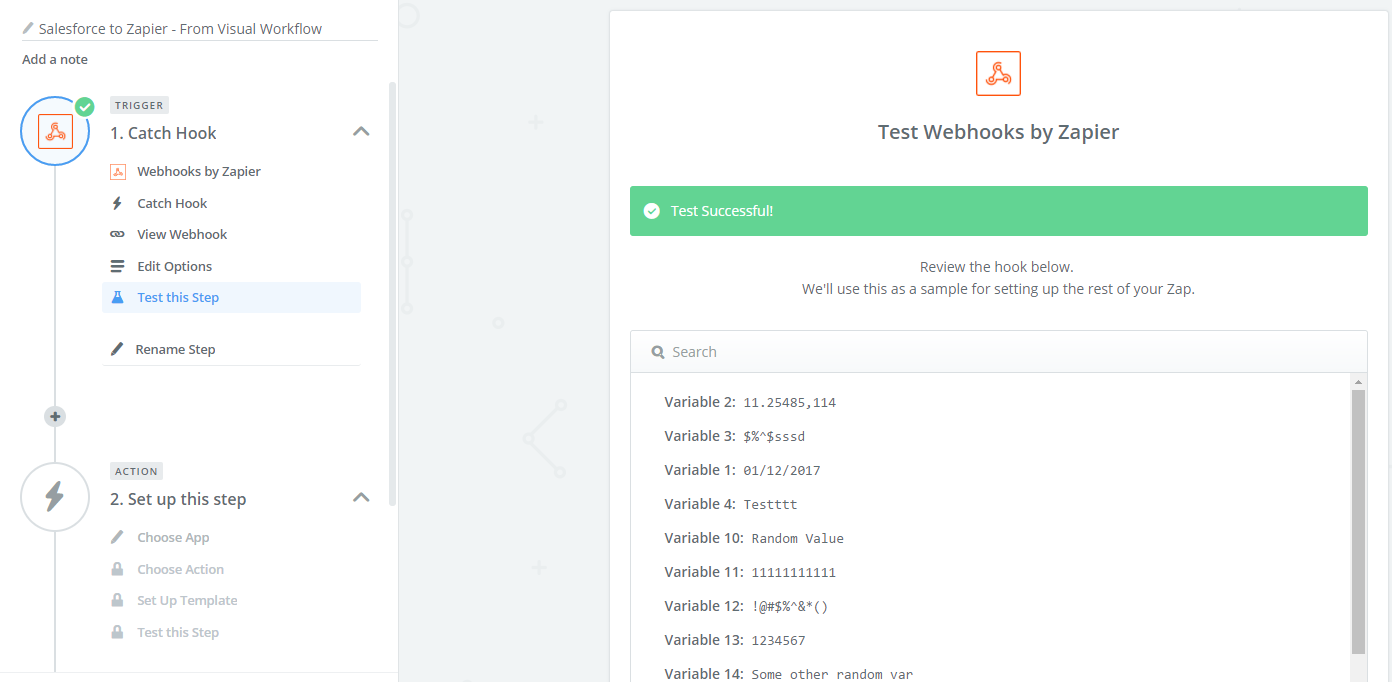
Task: Collapse the 1. Catch Hook step chevron
Action: 362,131
